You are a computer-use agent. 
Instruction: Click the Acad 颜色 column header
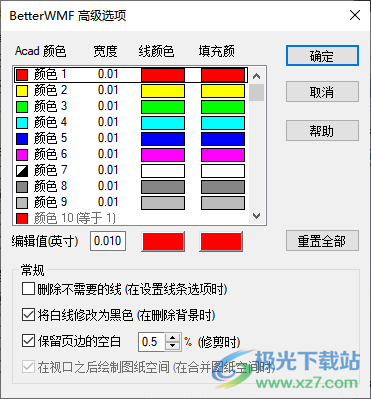click(x=40, y=51)
